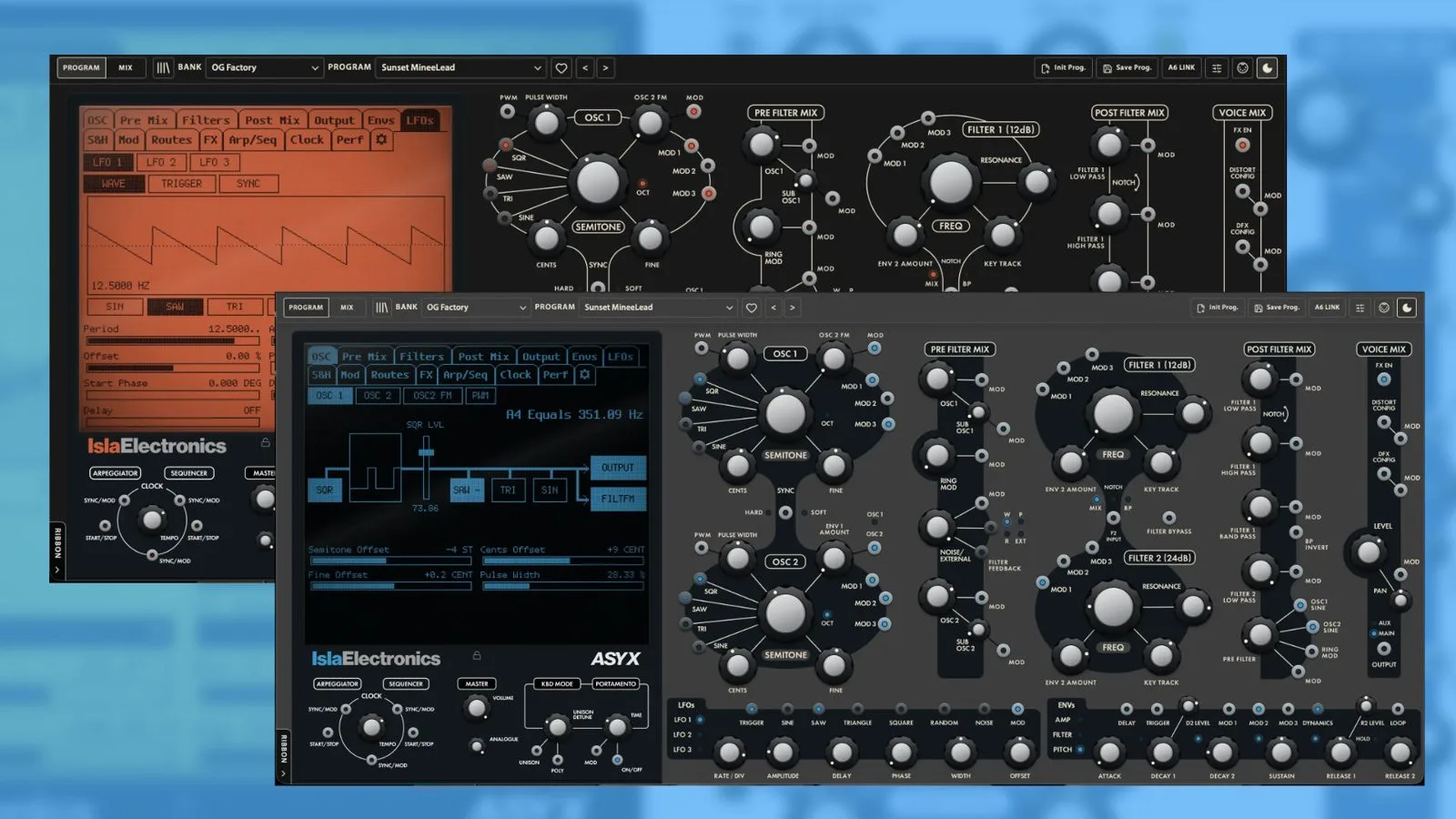Go to previous program arrow in front window
This screenshot has height=819, width=1456.
point(773,308)
